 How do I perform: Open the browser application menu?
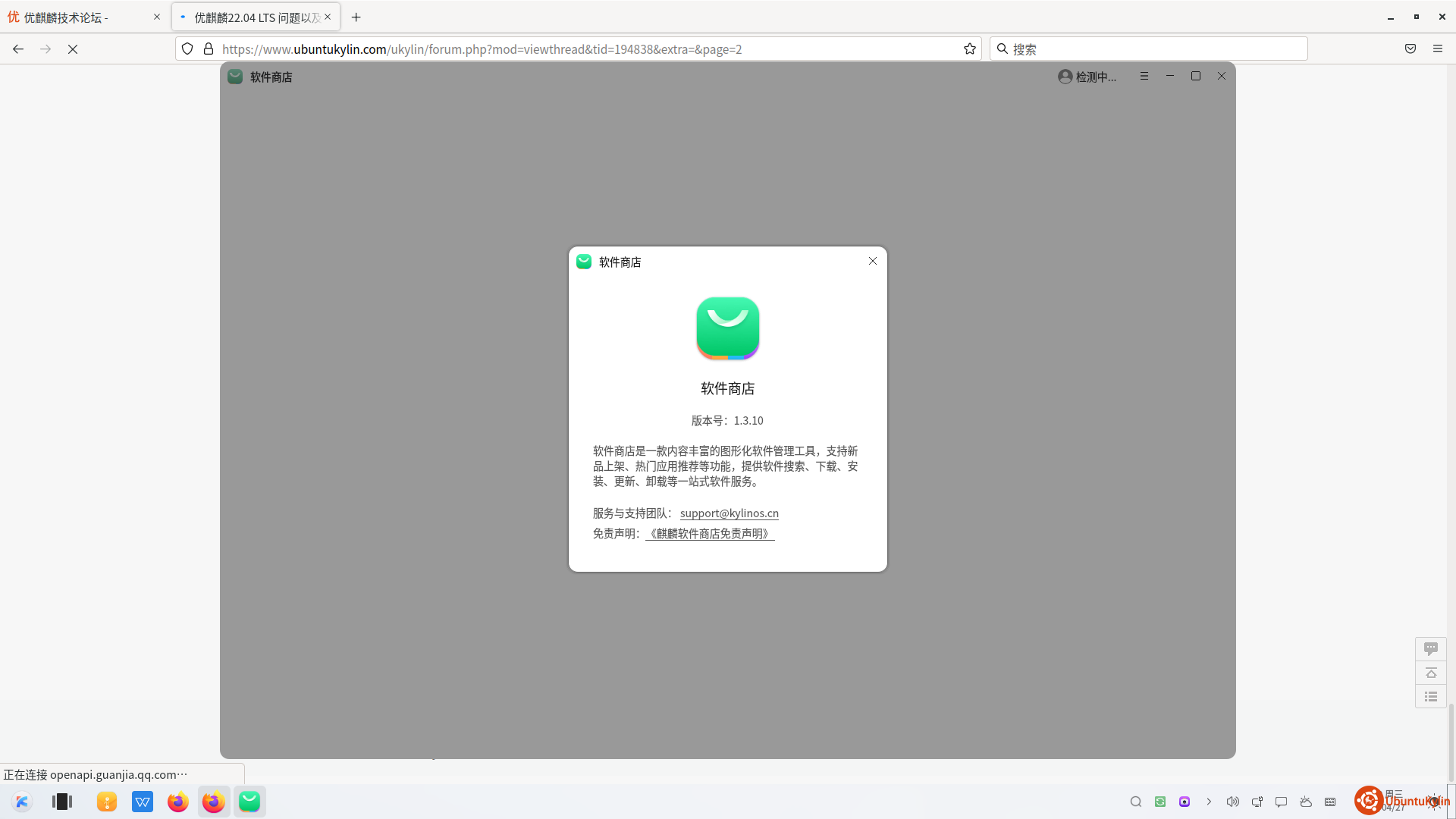click(x=1438, y=49)
